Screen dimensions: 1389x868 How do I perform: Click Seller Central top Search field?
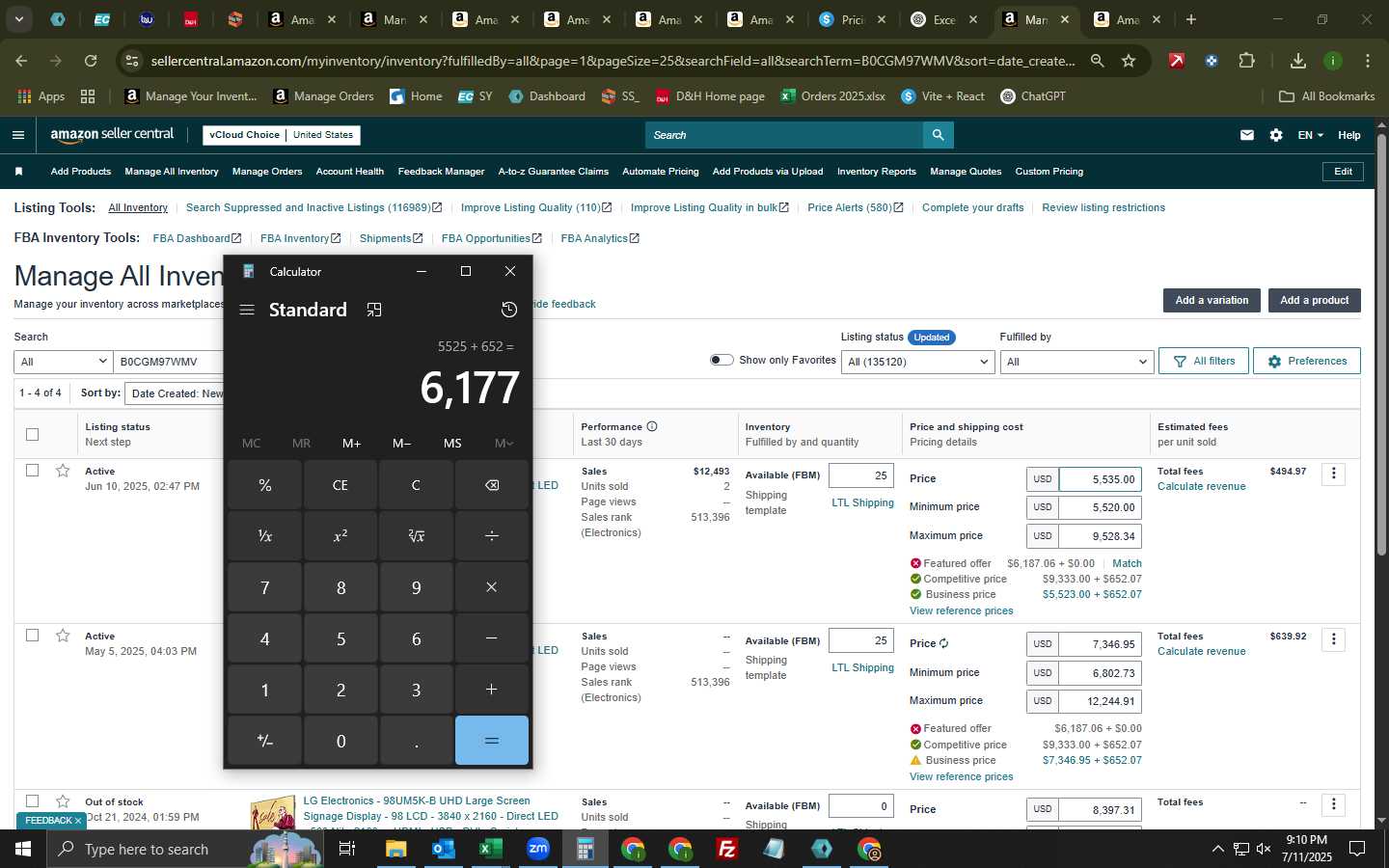(784, 135)
